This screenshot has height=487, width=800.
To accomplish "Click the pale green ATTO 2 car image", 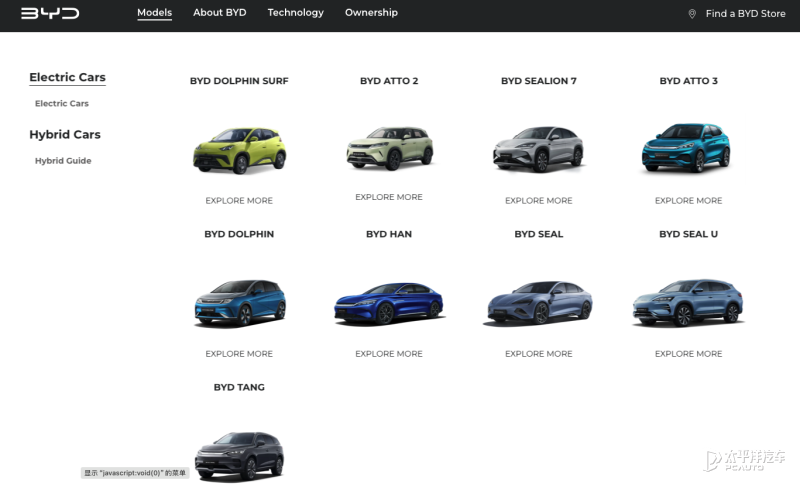I will 390,148.
